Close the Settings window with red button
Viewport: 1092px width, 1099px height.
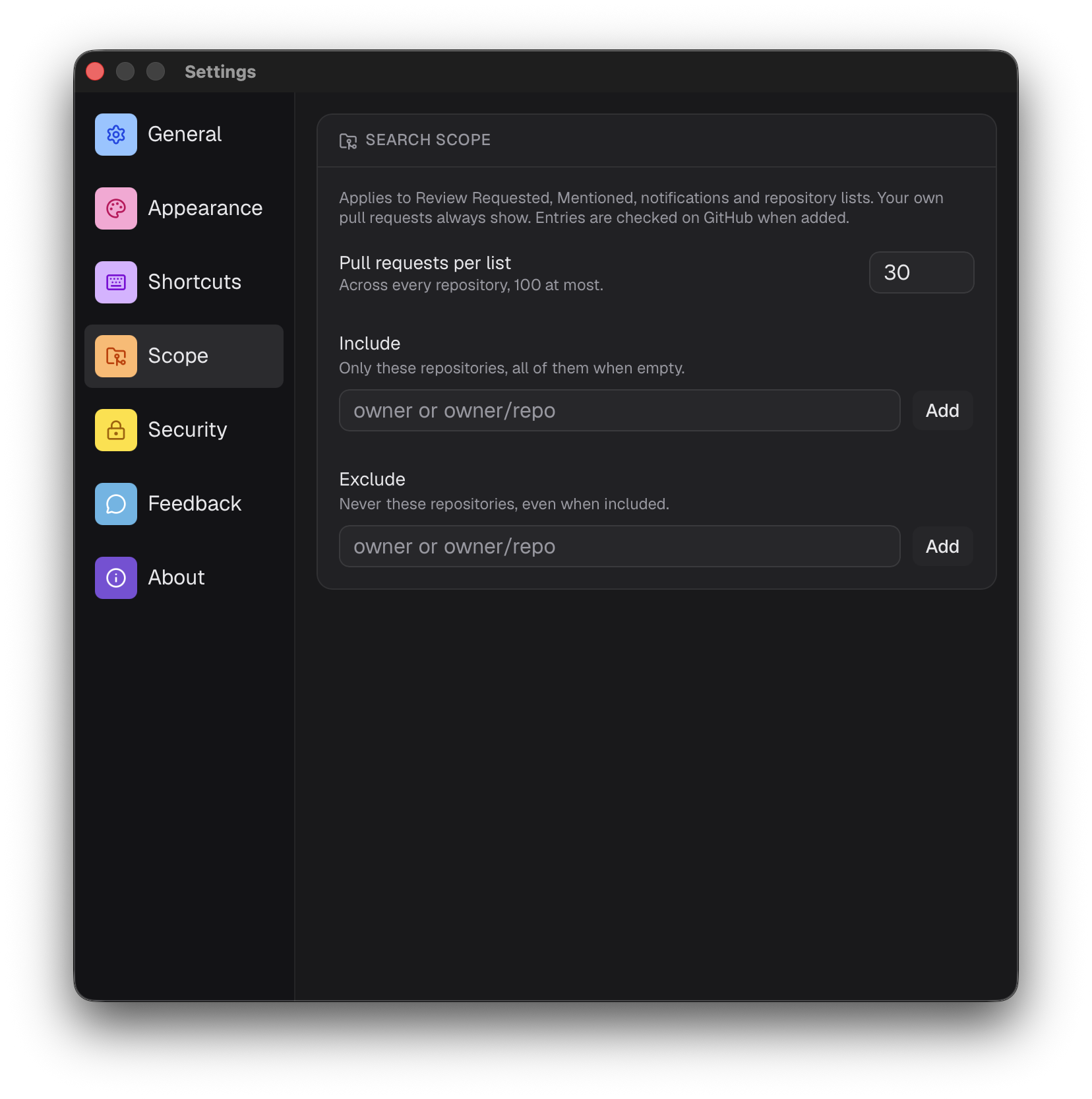pos(95,71)
